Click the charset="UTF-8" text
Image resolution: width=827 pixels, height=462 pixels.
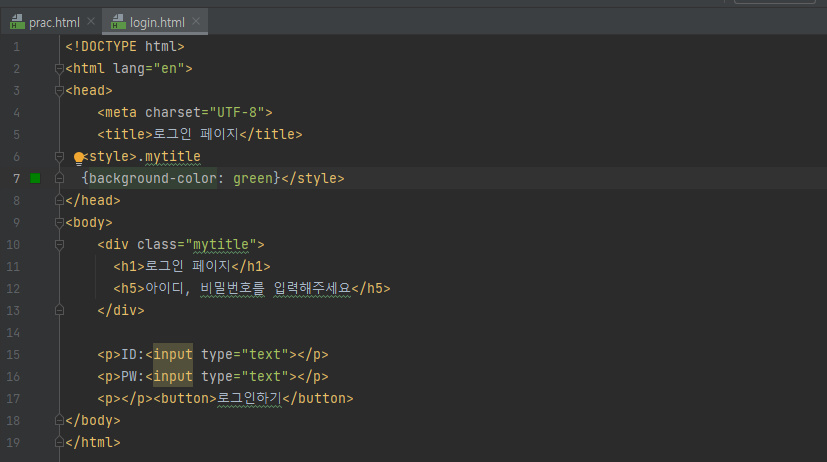tap(205, 112)
